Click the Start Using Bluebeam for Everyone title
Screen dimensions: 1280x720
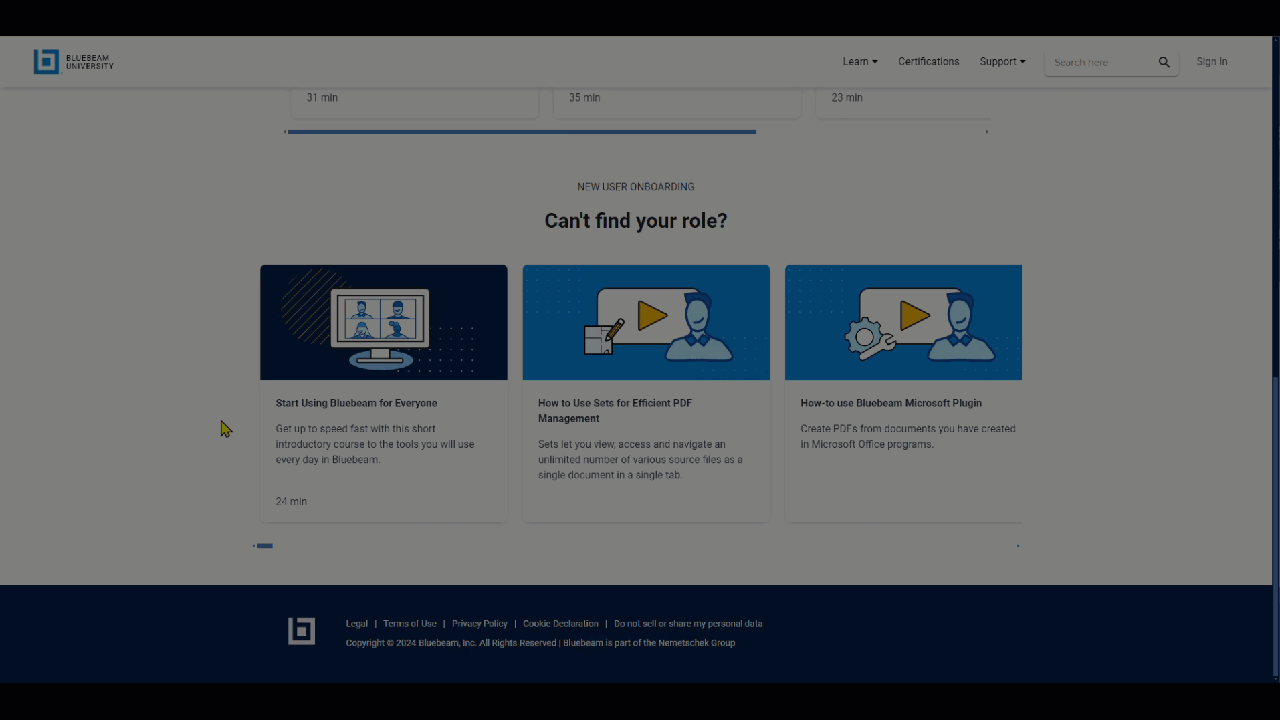point(356,403)
